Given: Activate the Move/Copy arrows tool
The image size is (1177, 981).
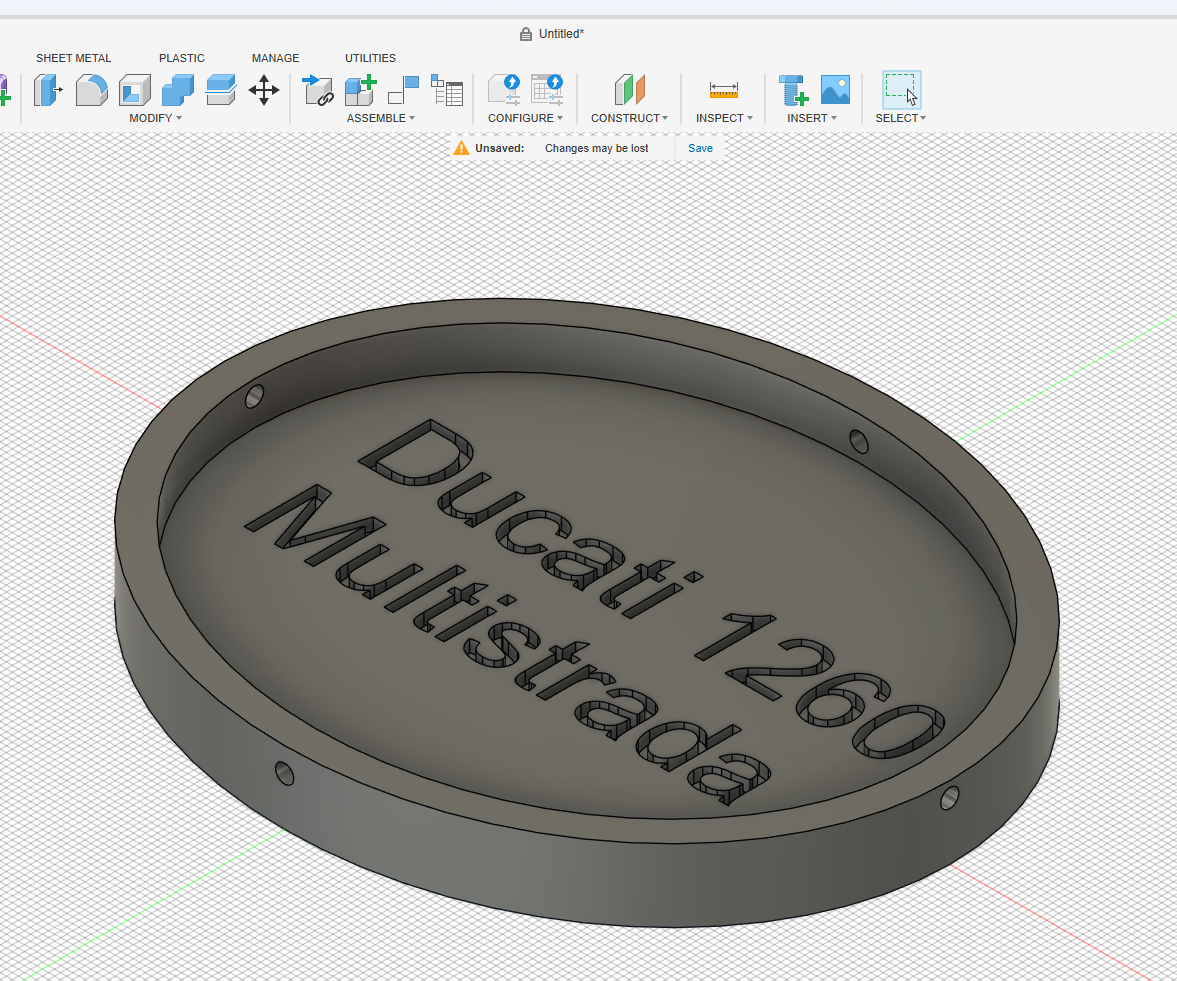Looking at the screenshot, I should click(264, 91).
